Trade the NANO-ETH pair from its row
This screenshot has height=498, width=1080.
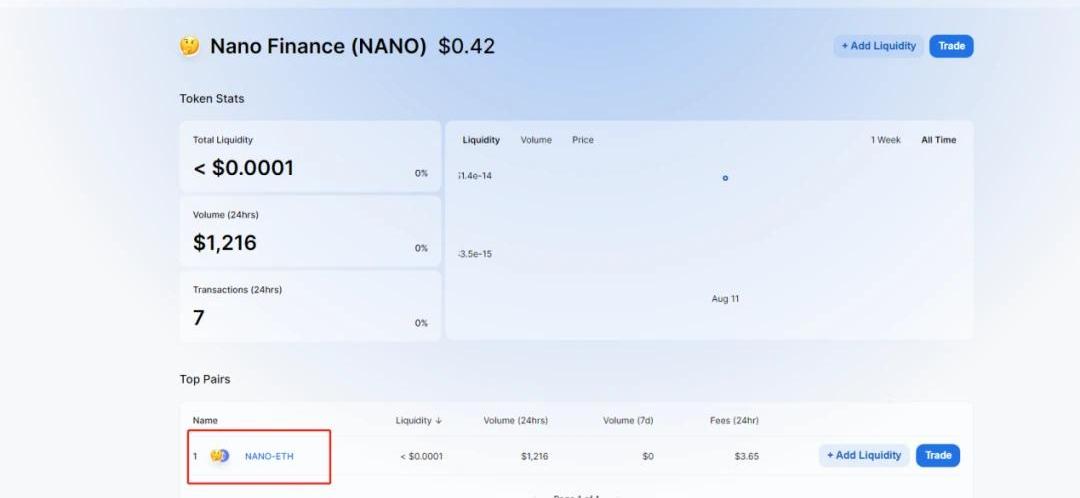click(x=938, y=456)
